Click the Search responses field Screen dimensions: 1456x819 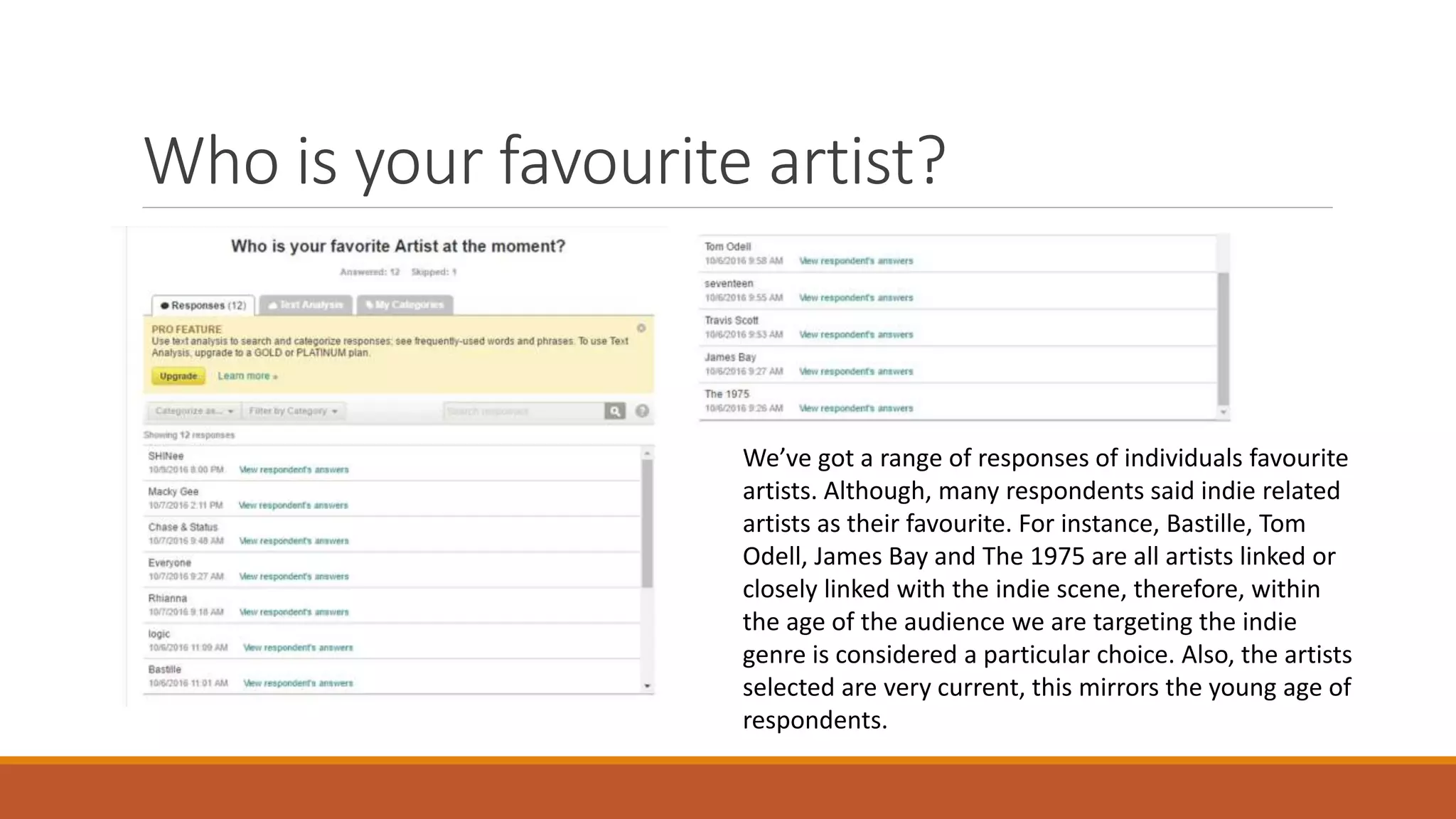pos(524,411)
